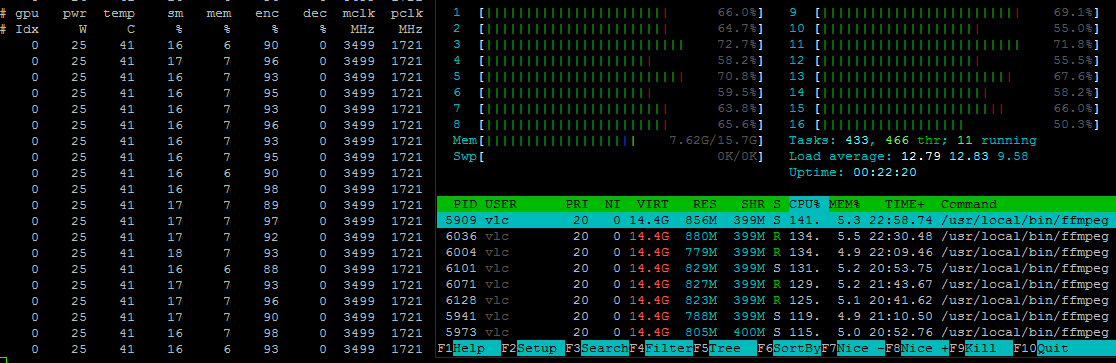The image size is (1116, 363).
Task: Click the CPU 9 meter showing 69.1%
Action: pyautogui.click(x=944, y=13)
